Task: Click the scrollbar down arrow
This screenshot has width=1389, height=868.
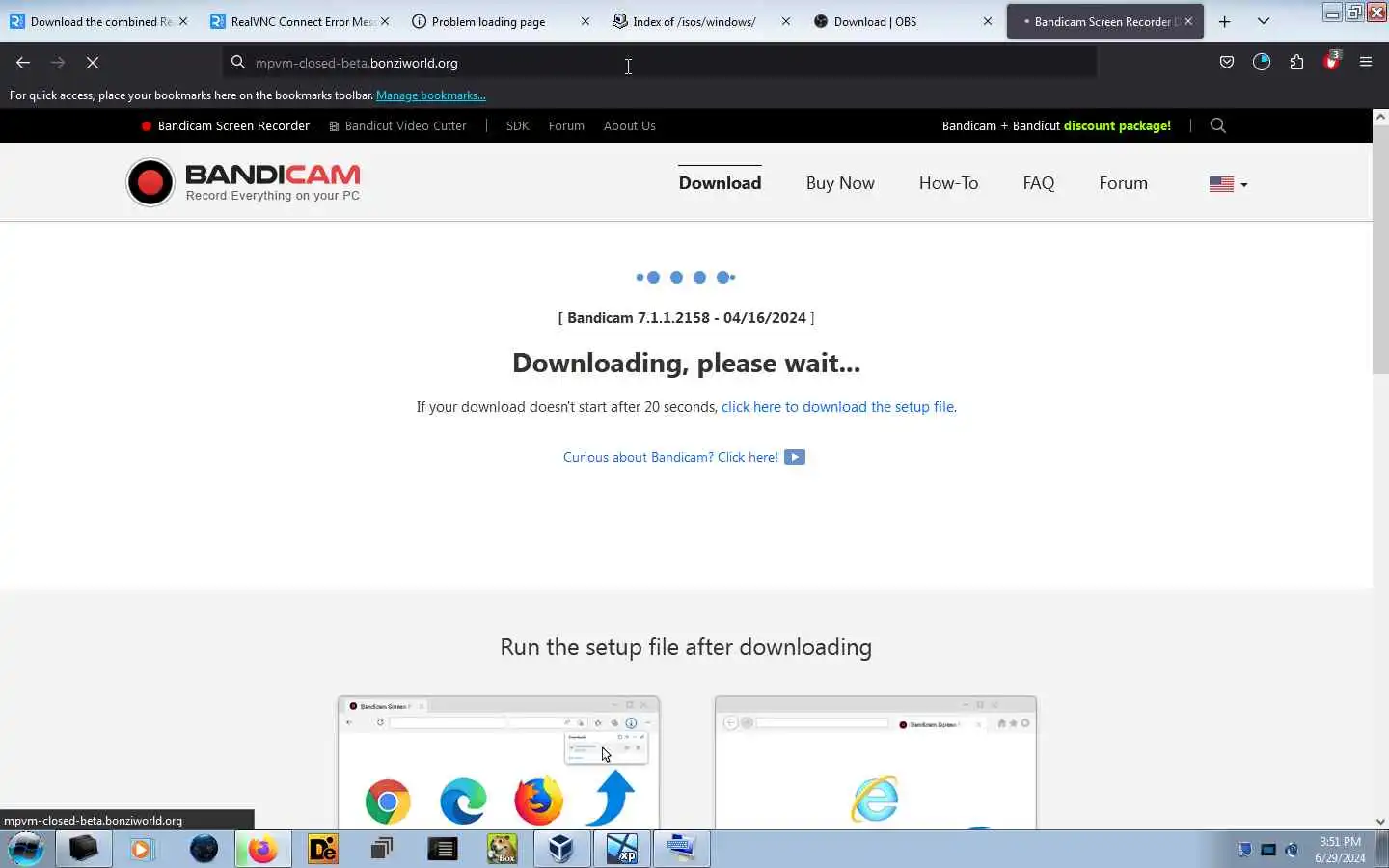Action: (1380, 822)
